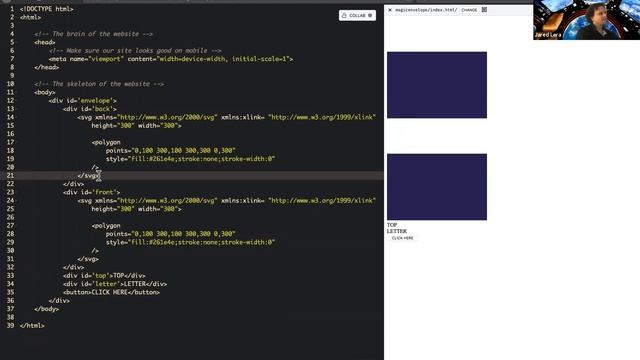
Task: Open the Jared Lera webcam thumbnail
Action: point(587,20)
